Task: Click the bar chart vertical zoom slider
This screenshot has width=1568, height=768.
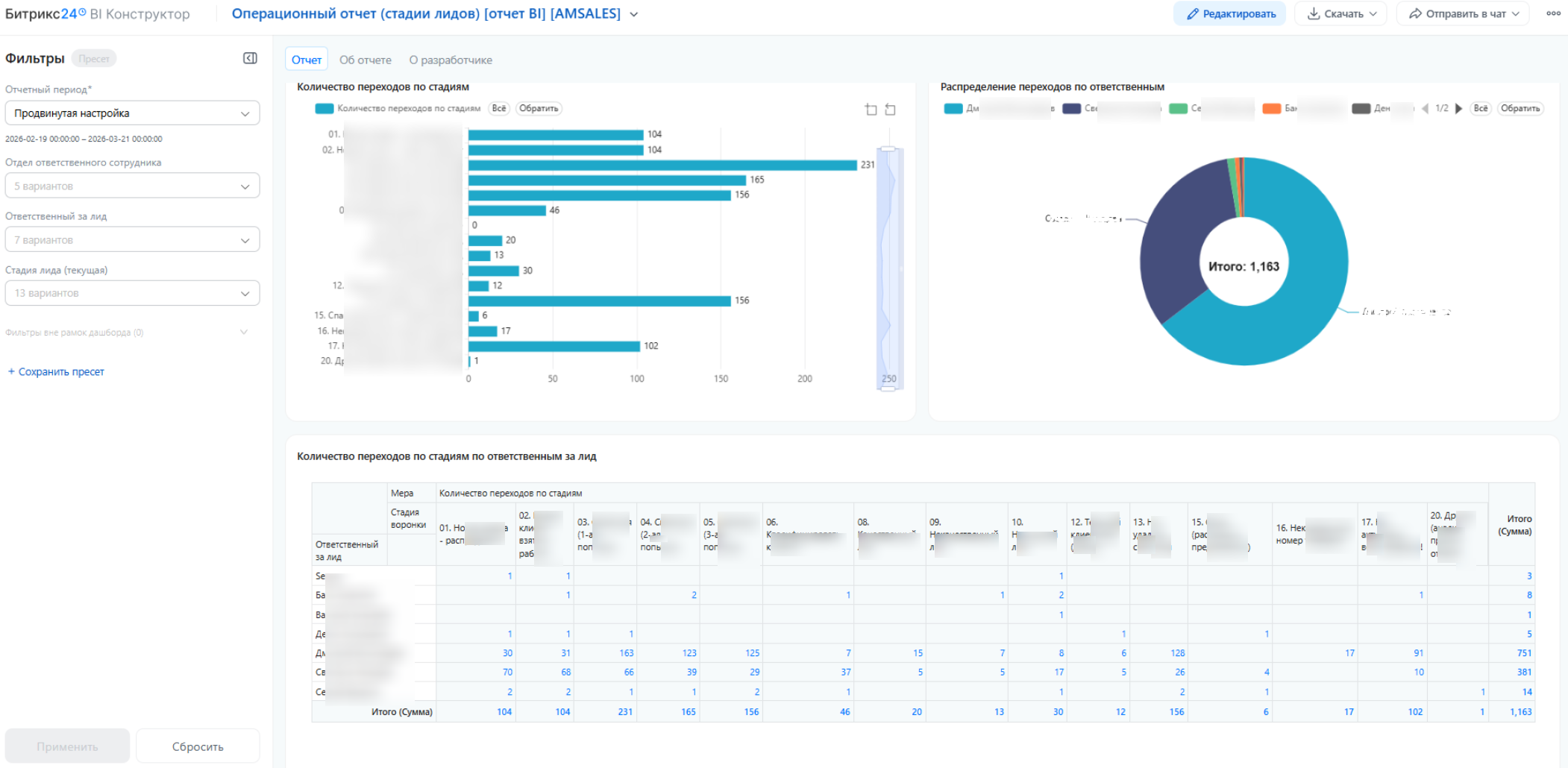Action: click(x=889, y=268)
